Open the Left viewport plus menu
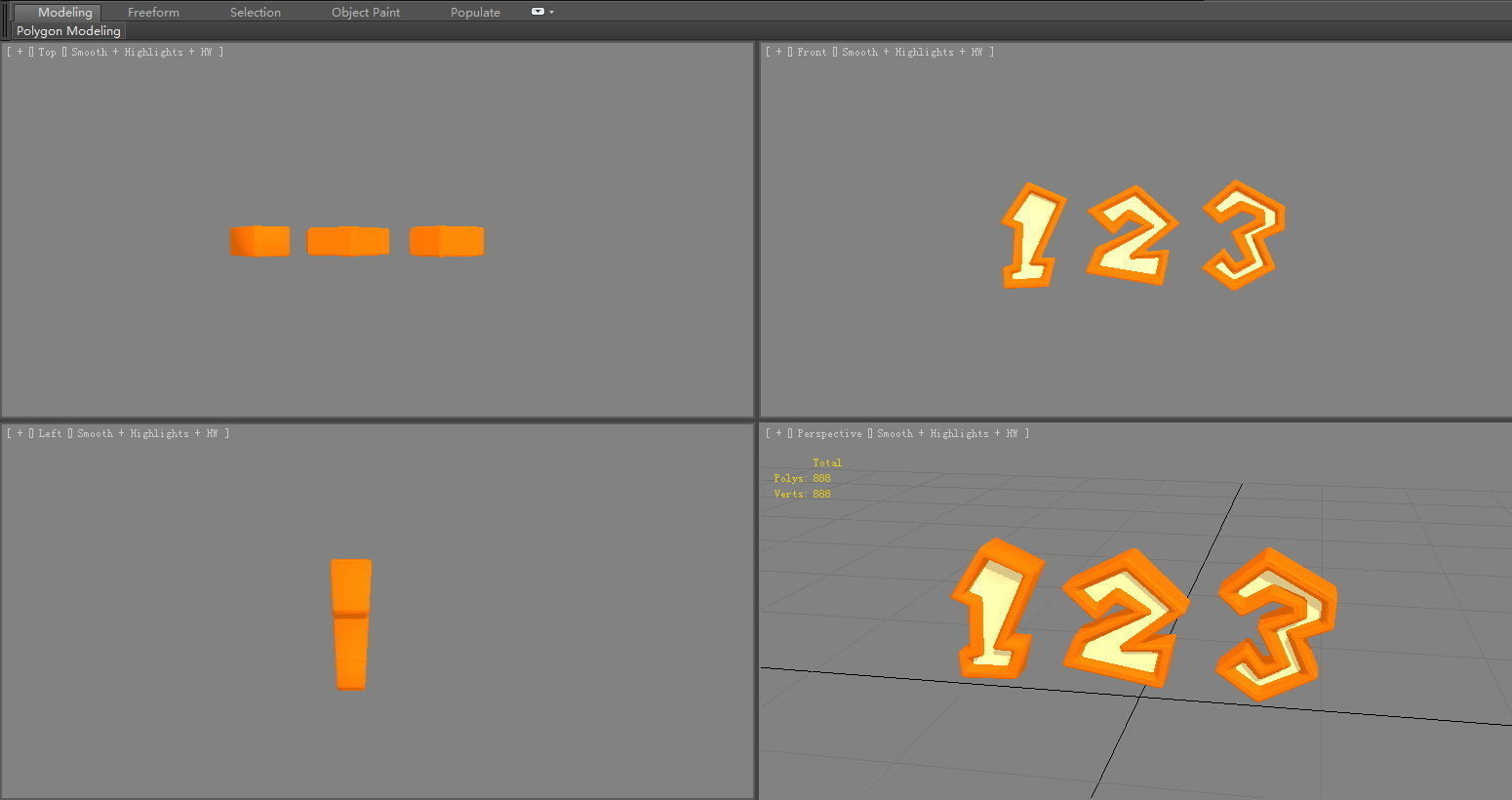The image size is (1512, 800). pyautogui.click(x=20, y=433)
